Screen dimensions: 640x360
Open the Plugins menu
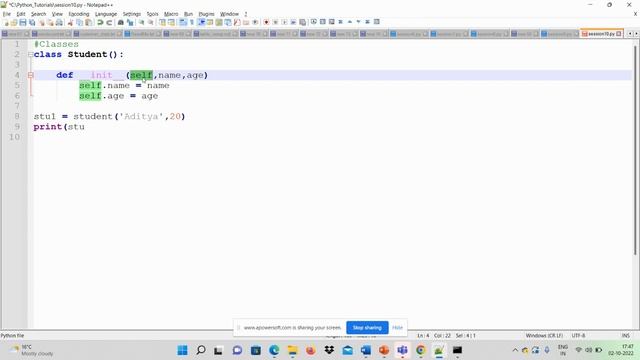(x=206, y=14)
